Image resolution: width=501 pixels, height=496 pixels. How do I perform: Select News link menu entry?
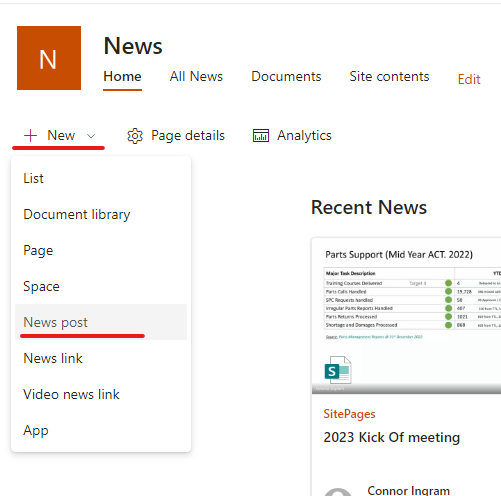pos(101,358)
